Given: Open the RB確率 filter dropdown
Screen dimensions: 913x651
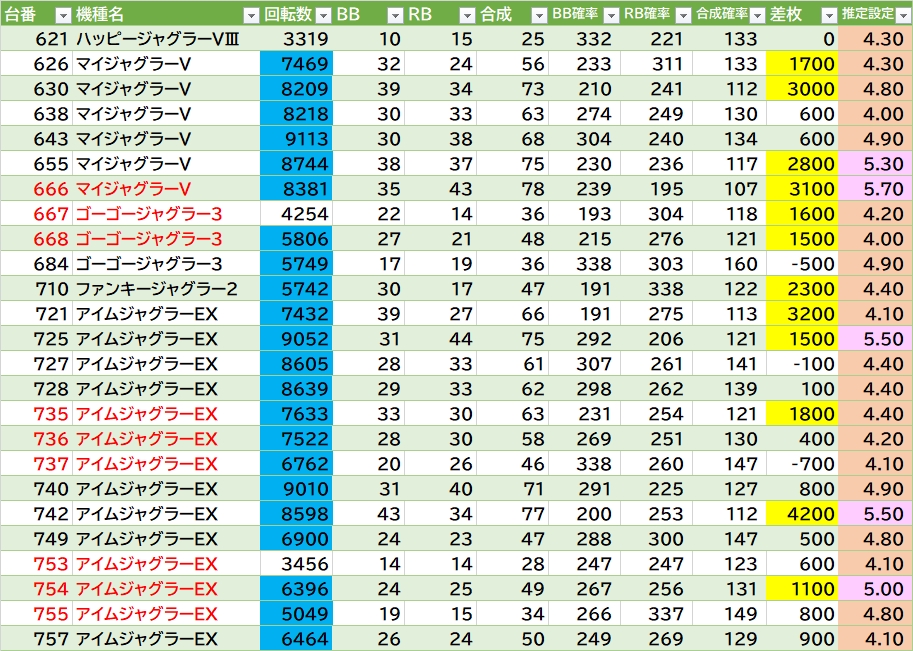Looking at the screenshot, I should [x=683, y=15].
